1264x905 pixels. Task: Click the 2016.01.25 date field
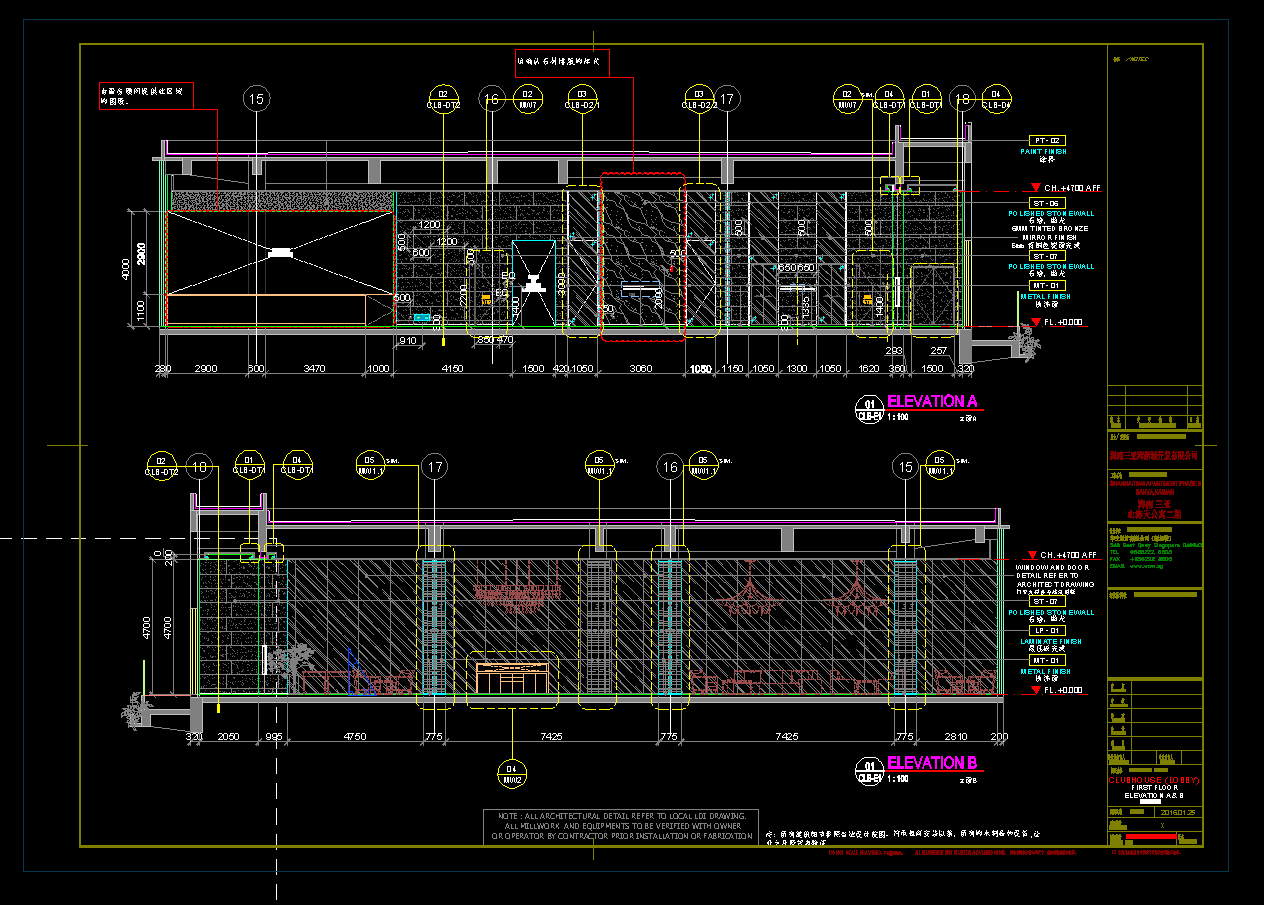pos(1171,813)
